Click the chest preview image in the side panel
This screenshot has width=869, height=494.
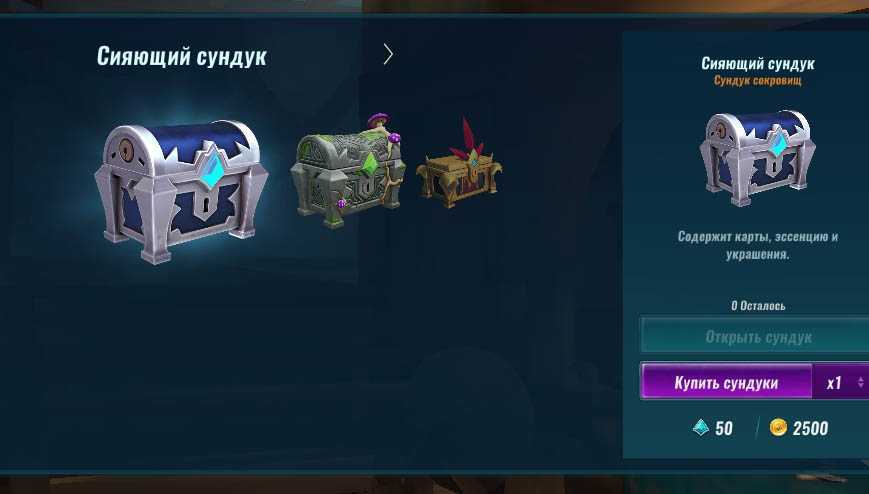coord(757,158)
